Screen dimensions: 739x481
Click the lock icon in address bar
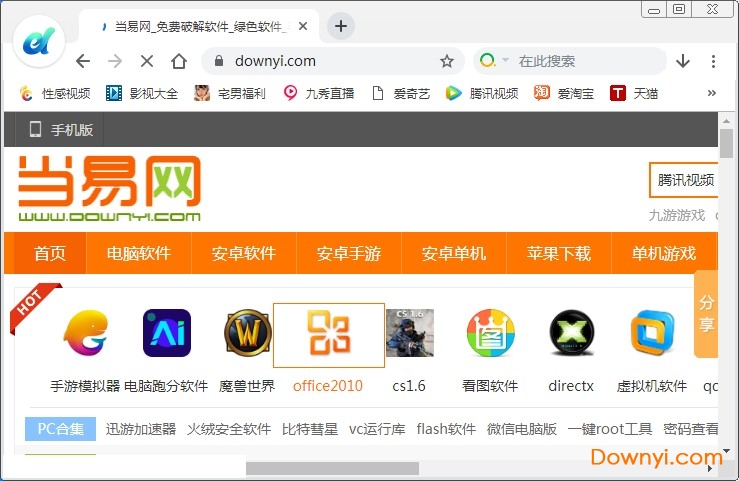pyautogui.click(x=218, y=61)
